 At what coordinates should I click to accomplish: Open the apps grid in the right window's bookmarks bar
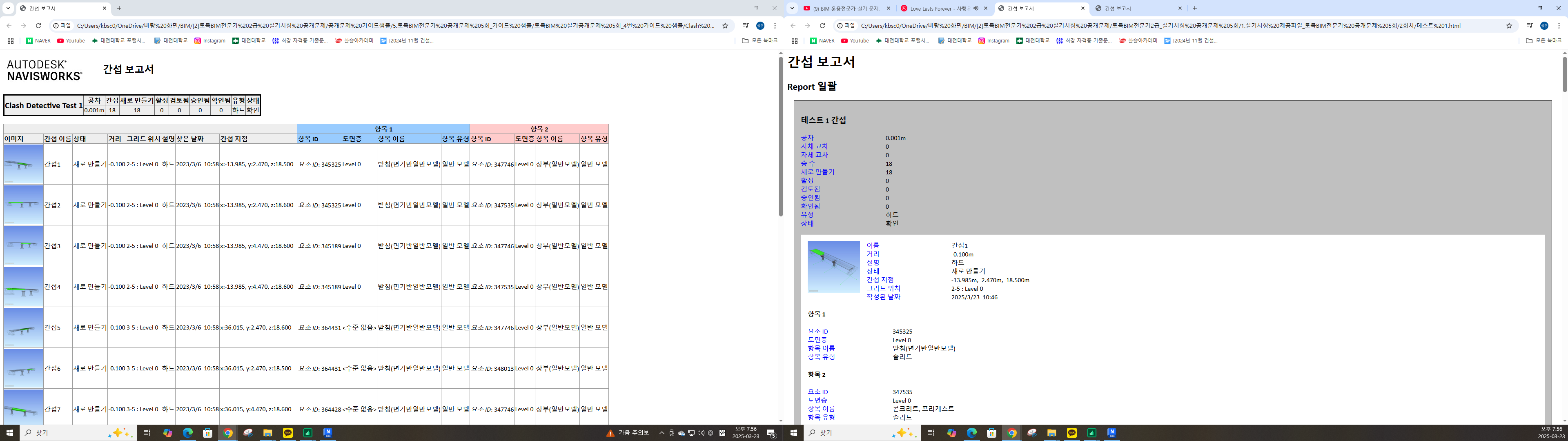click(x=794, y=41)
